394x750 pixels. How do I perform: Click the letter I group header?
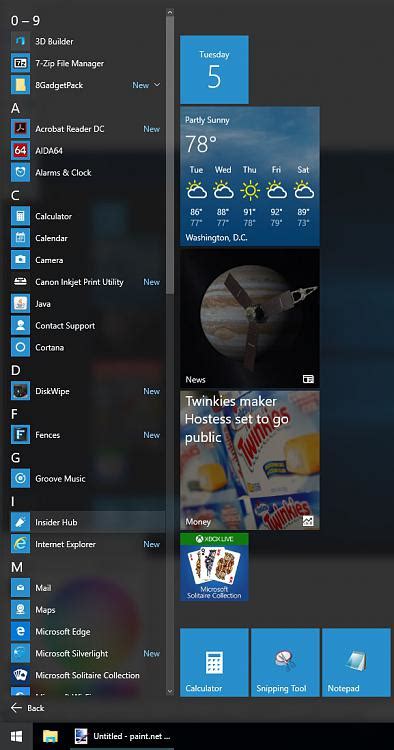pos(13,501)
